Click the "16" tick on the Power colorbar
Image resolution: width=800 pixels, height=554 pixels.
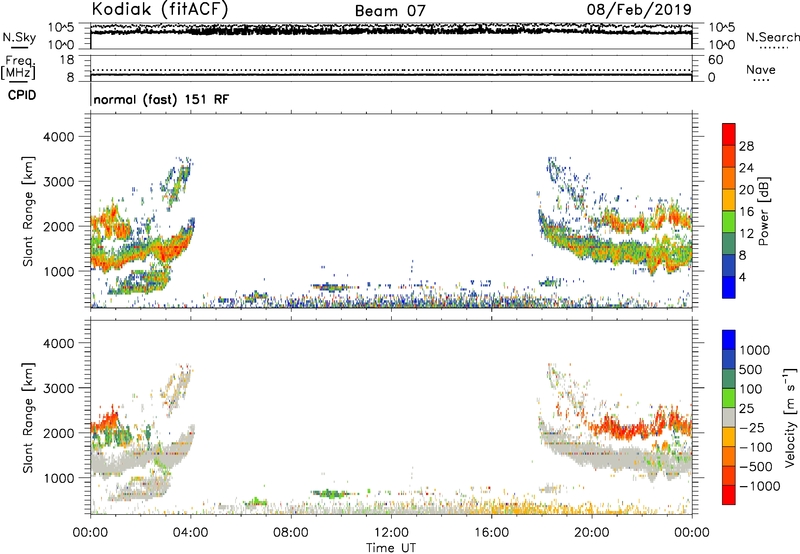746,212
